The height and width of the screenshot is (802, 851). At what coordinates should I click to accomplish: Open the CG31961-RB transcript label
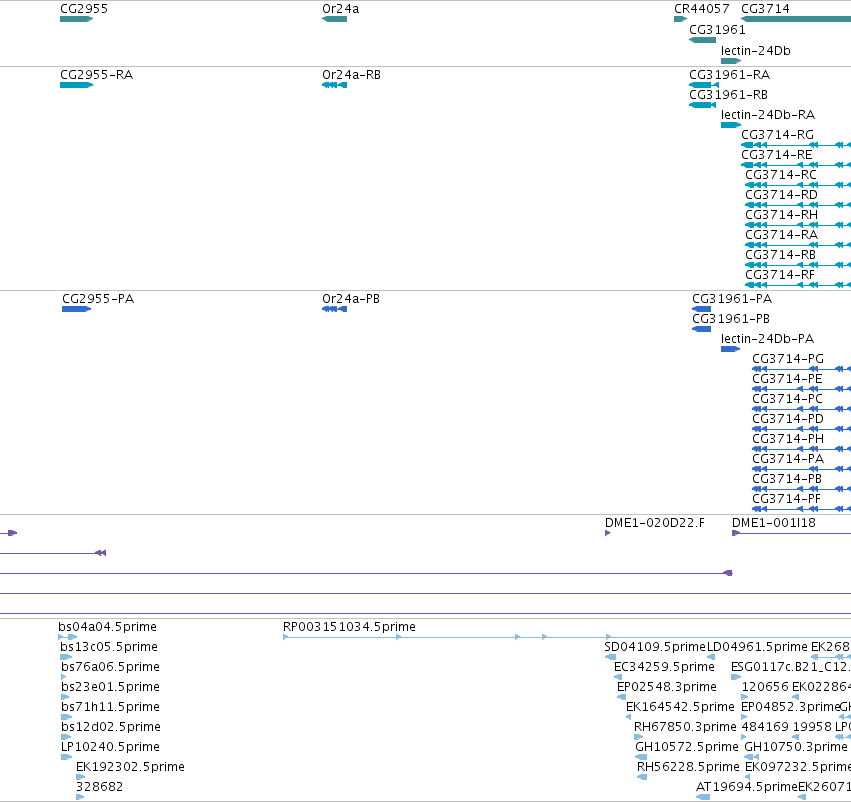728,95
